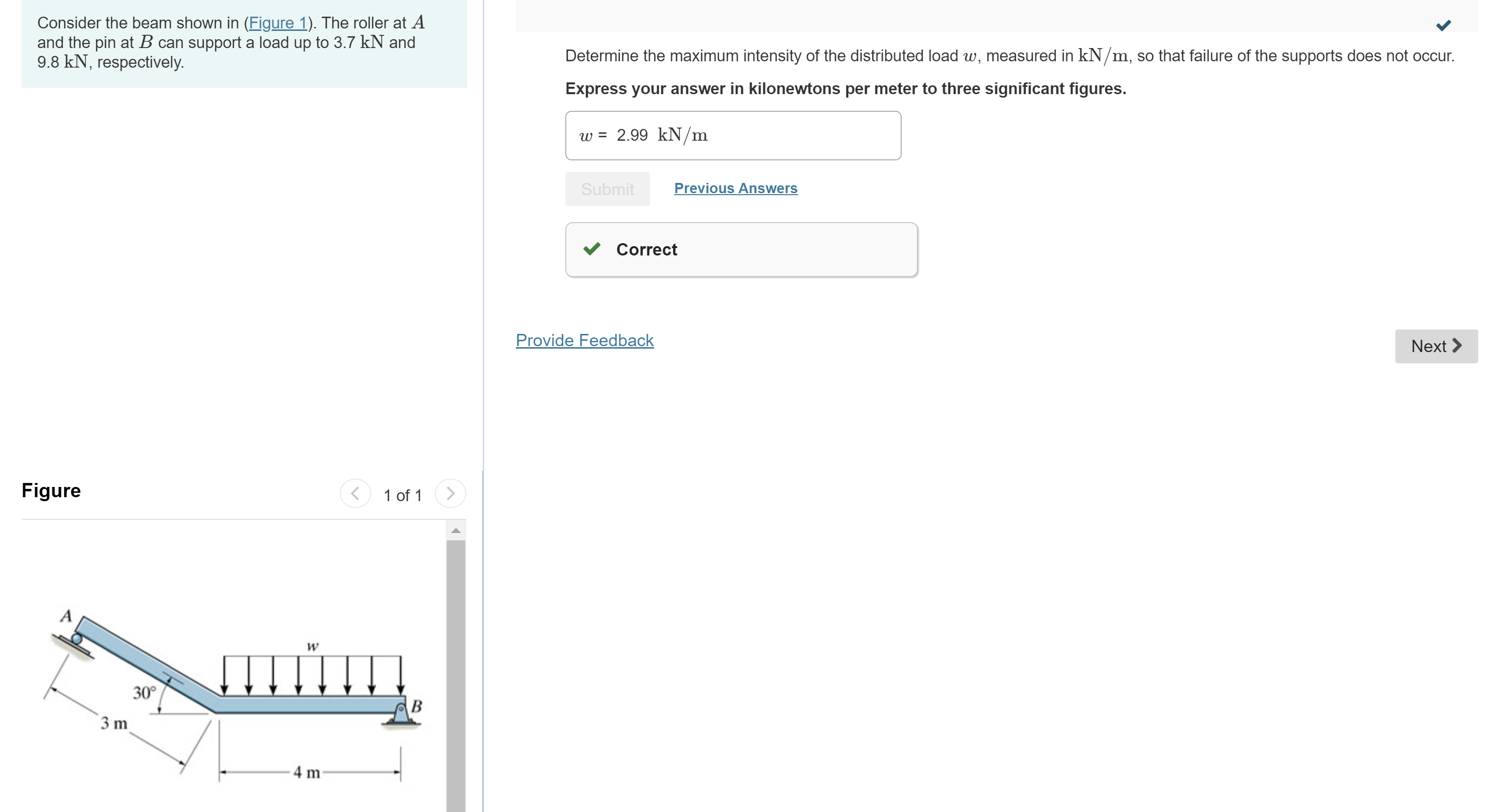Image resolution: width=1493 pixels, height=812 pixels.
Task: Select the Figure heading above the diagram
Action: pyautogui.click(x=51, y=490)
